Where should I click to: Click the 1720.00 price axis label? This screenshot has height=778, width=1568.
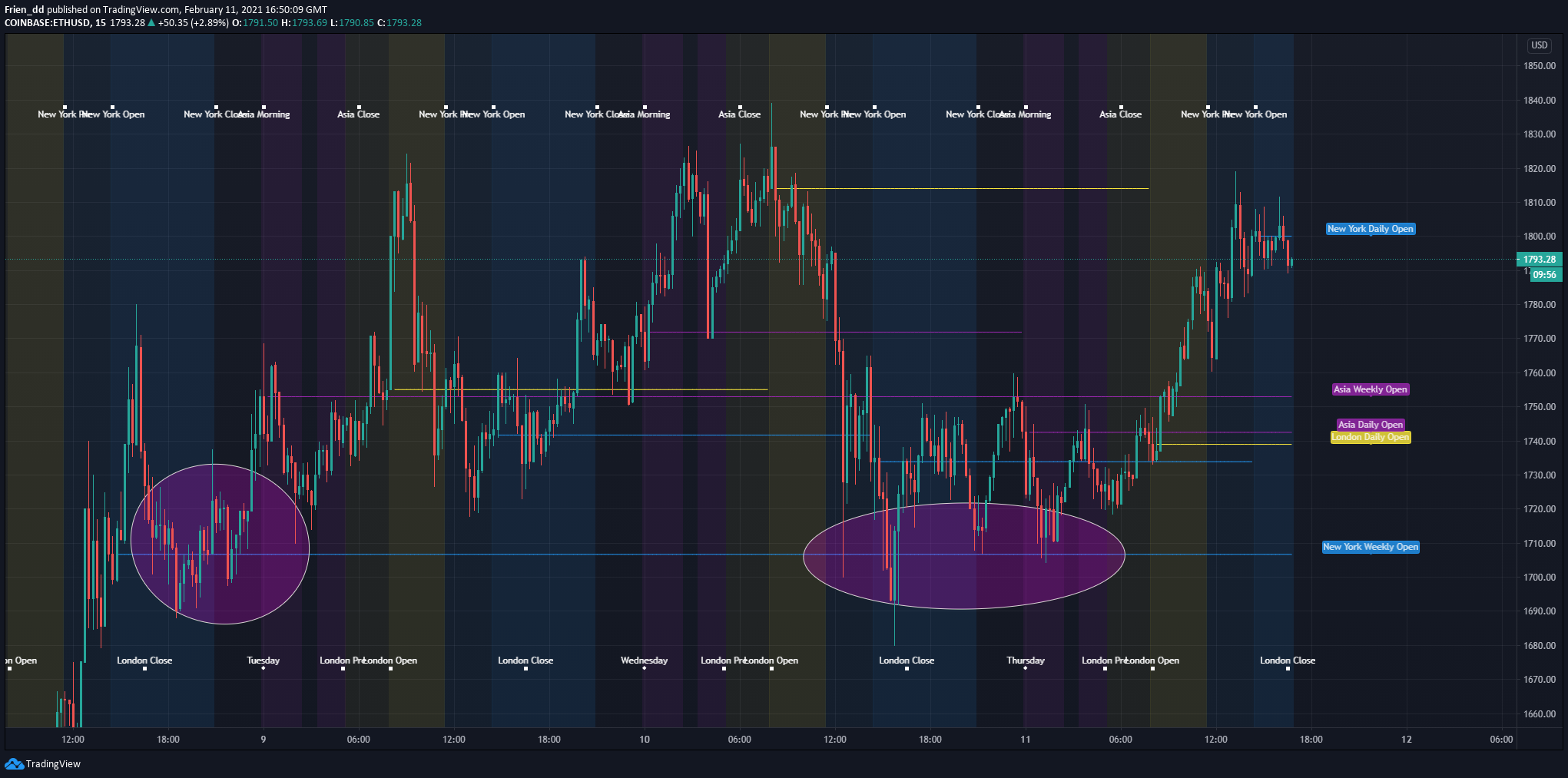coord(1540,509)
